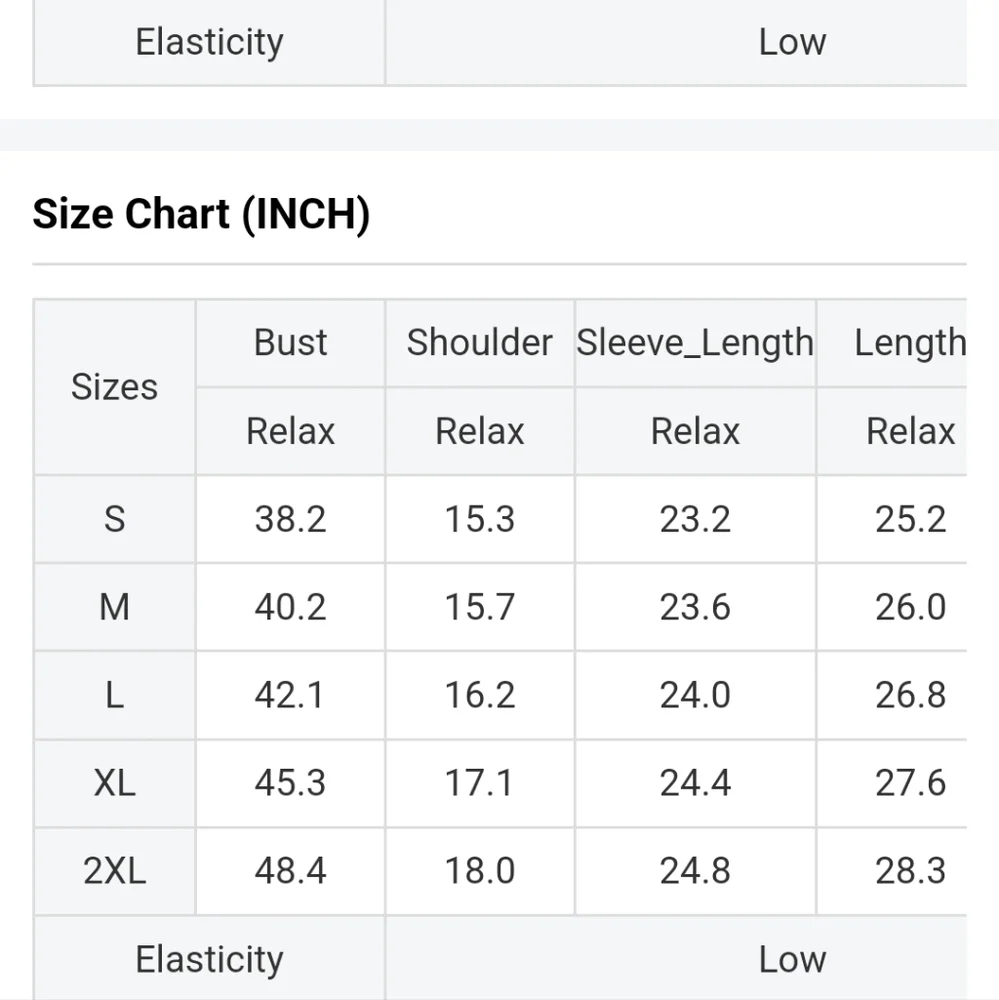The width and height of the screenshot is (999, 1000).
Task: Click the Length column header
Action: pos(909,343)
